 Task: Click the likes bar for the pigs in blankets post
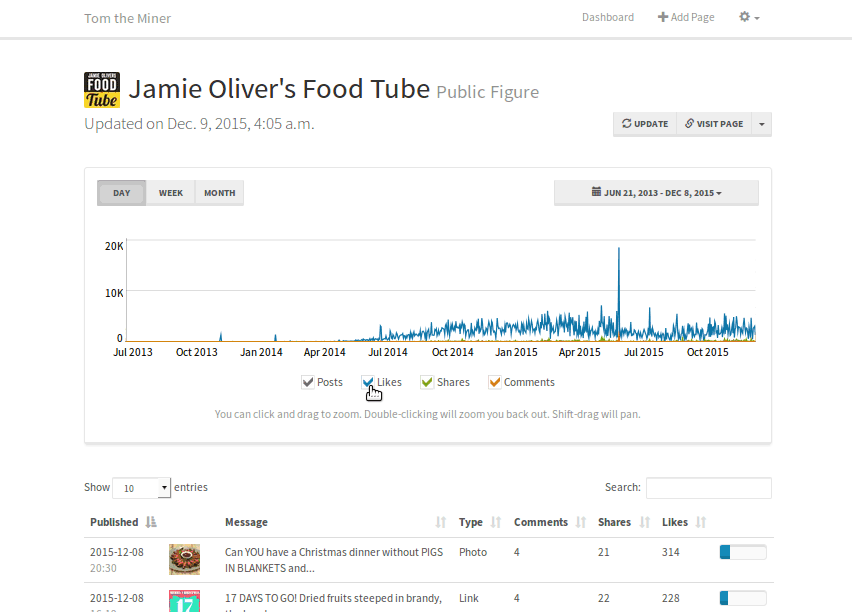(x=743, y=552)
